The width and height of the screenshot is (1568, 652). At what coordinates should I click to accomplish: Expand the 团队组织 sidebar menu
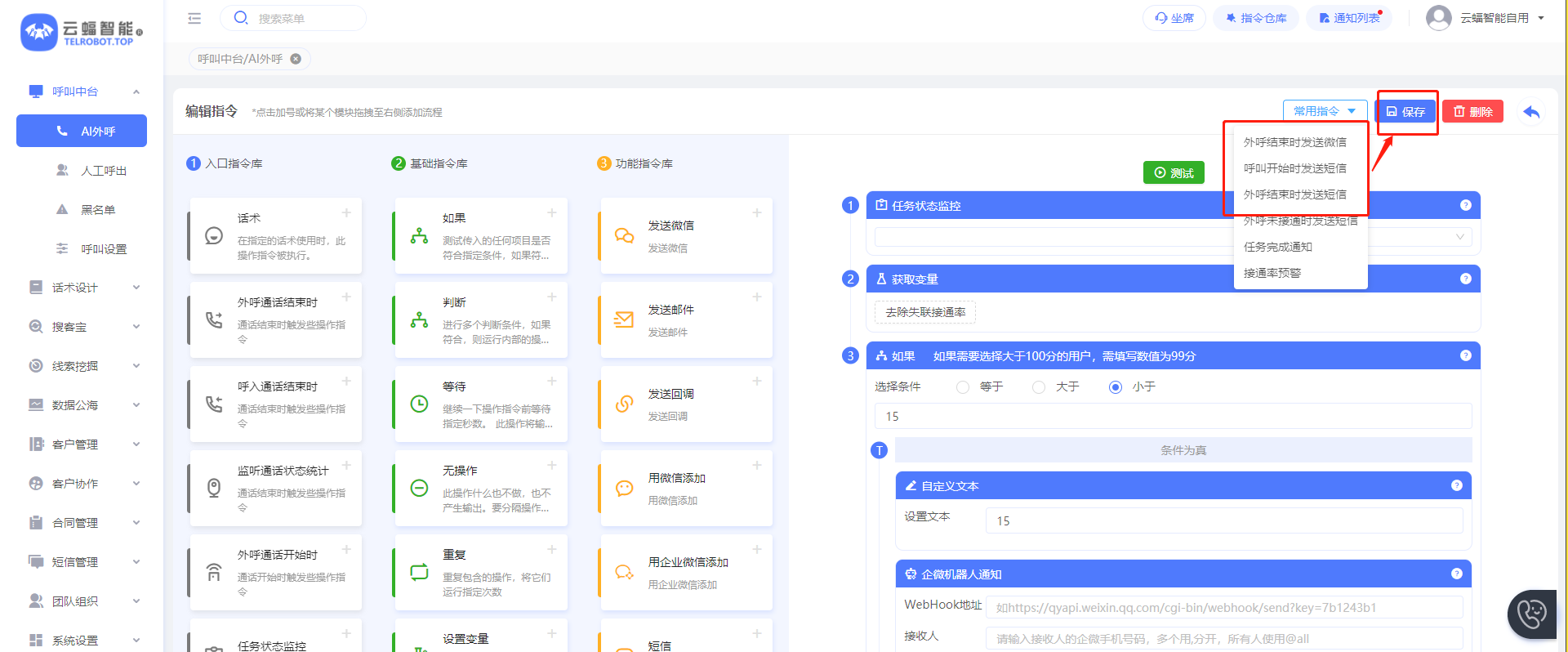(82, 601)
